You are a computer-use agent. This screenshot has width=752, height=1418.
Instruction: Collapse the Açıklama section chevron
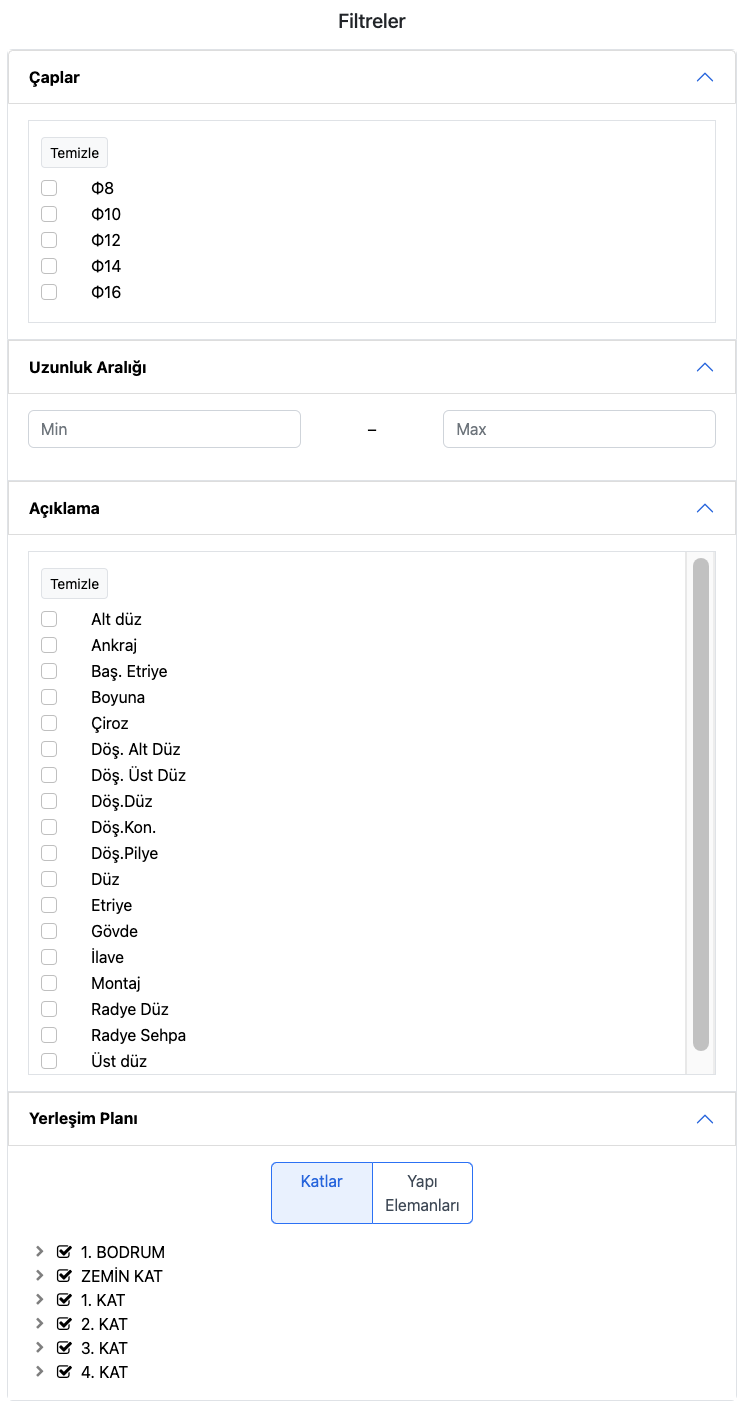click(705, 508)
